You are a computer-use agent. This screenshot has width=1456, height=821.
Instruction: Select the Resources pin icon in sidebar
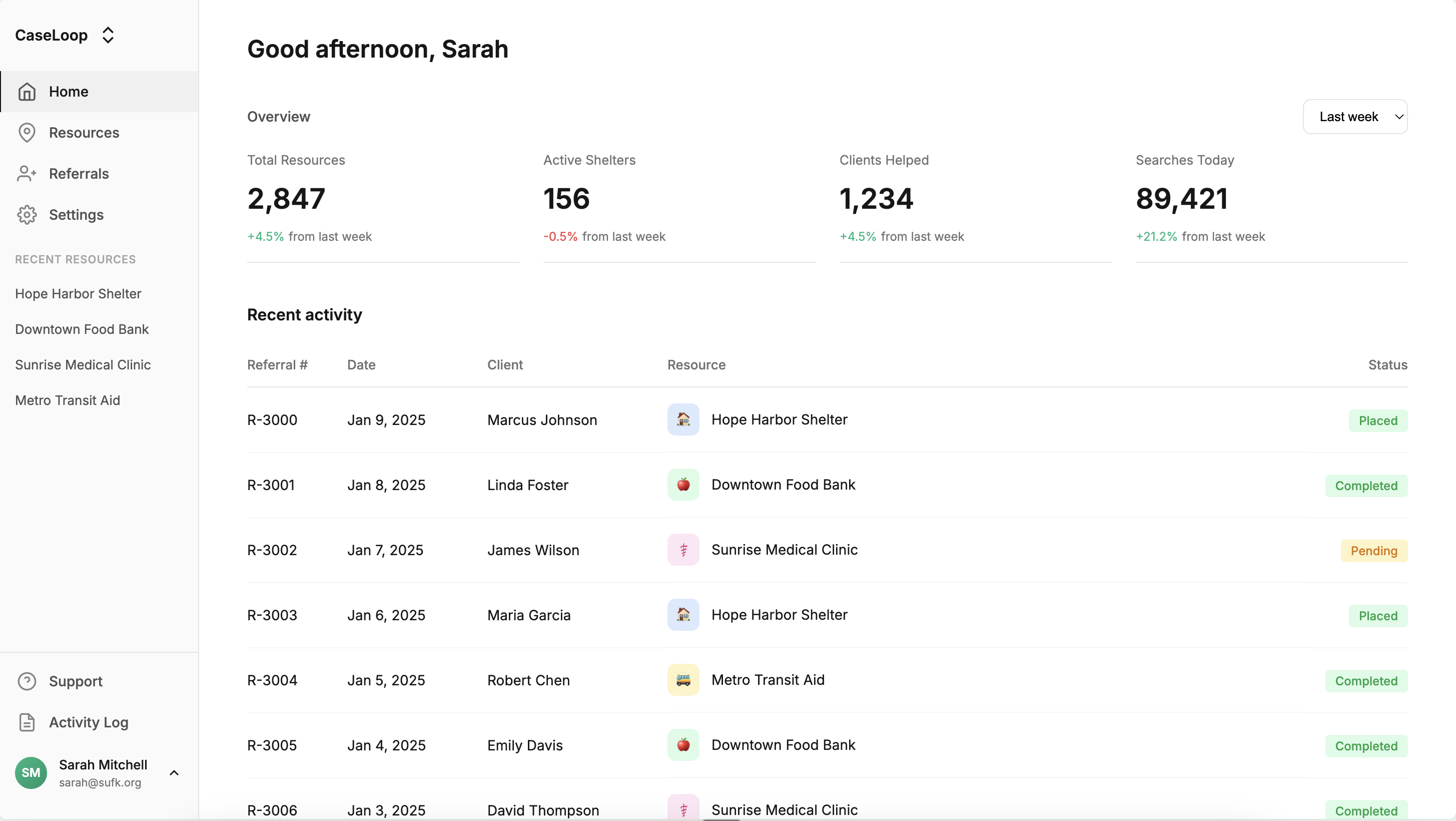pos(27,132)
